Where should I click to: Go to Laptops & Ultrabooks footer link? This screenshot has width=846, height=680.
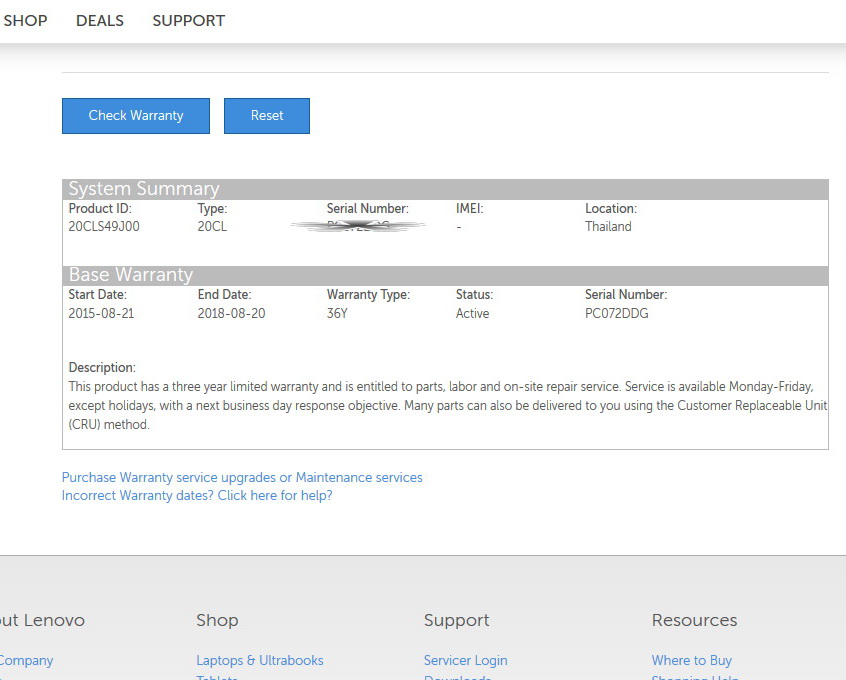click(260, 661)
